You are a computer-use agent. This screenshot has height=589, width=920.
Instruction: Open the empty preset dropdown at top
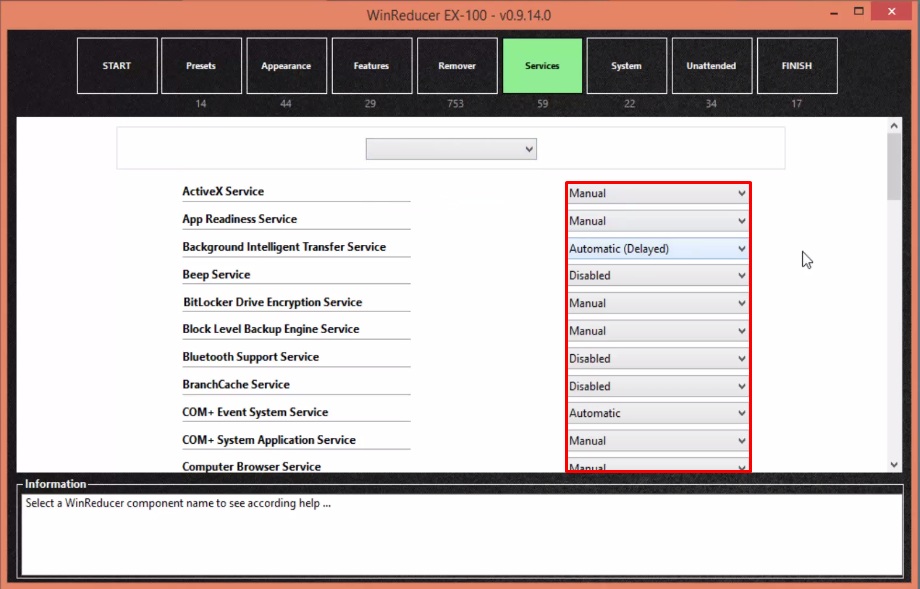(451, 149)
